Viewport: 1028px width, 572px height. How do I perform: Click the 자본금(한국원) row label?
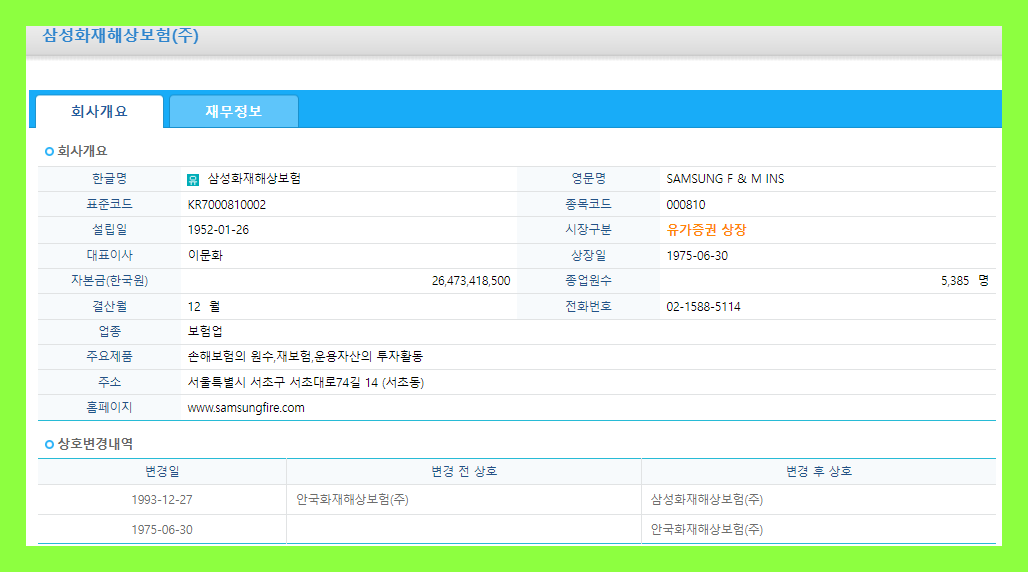pyautogui.click(x=109, y=281)
